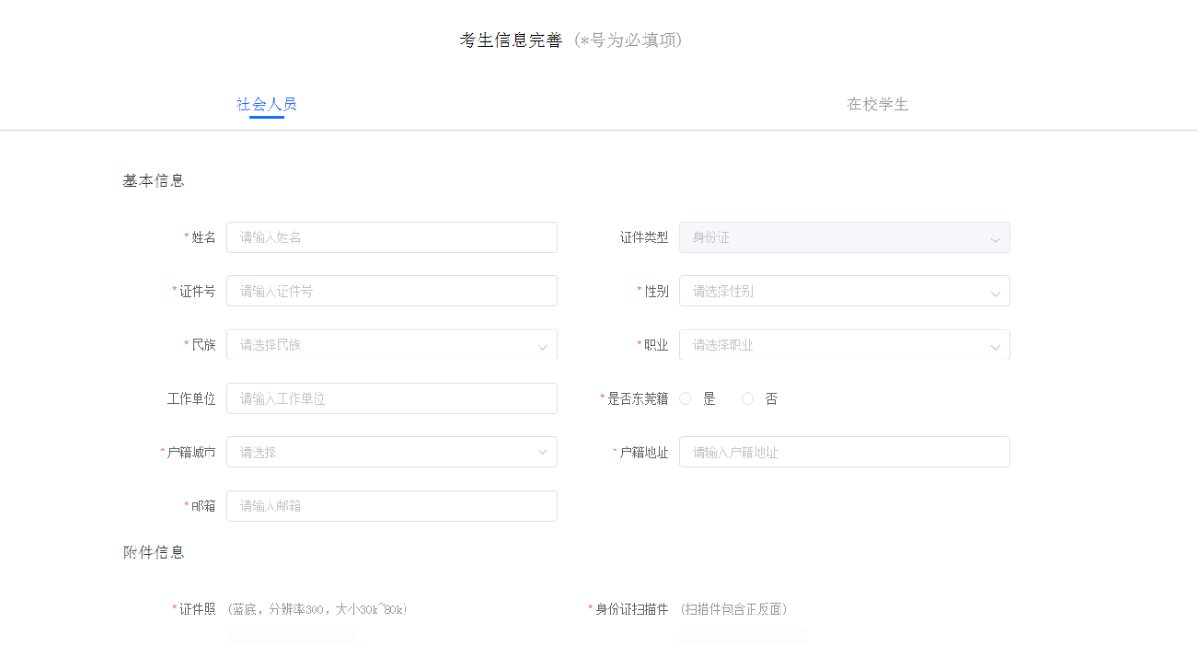Open the 性别 dropdown
The image size is (1200, 645).
843,291
